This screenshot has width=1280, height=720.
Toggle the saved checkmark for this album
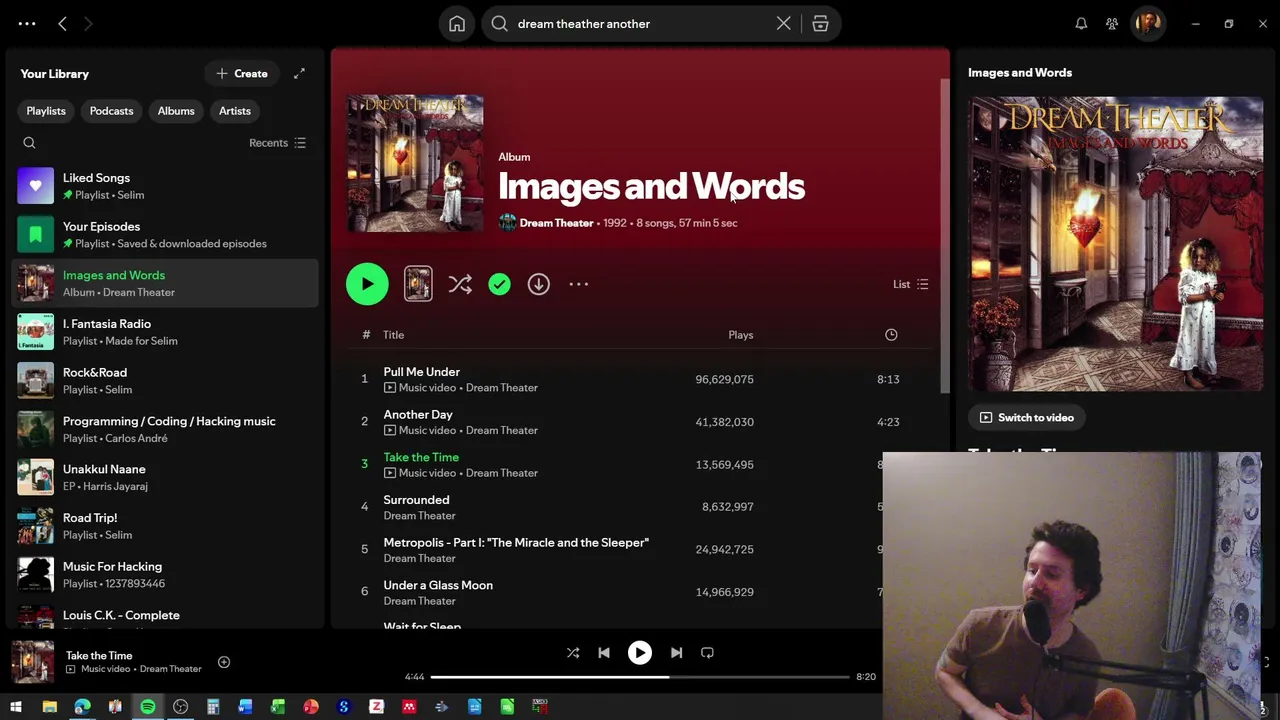(x=499, y=284)
